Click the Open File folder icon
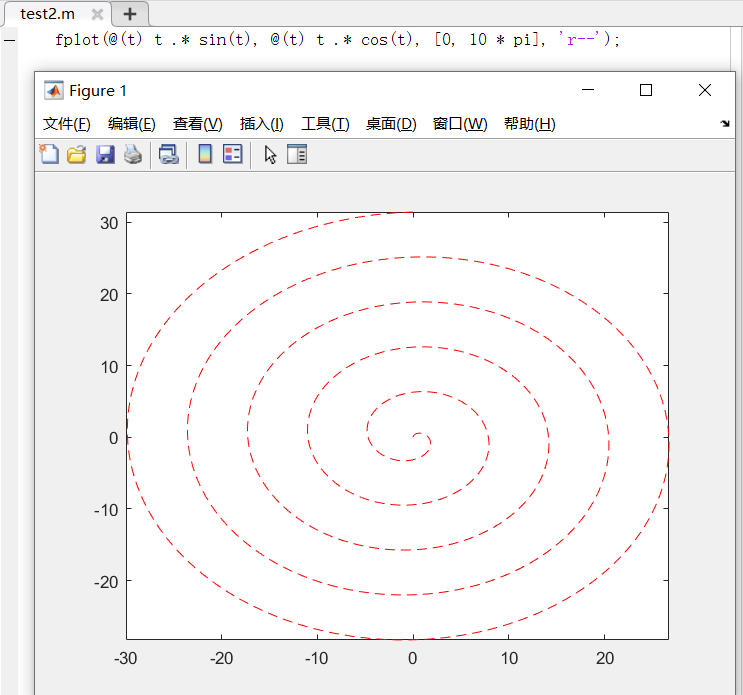Viewport: 743px width, 695px height. click(77, 154)
